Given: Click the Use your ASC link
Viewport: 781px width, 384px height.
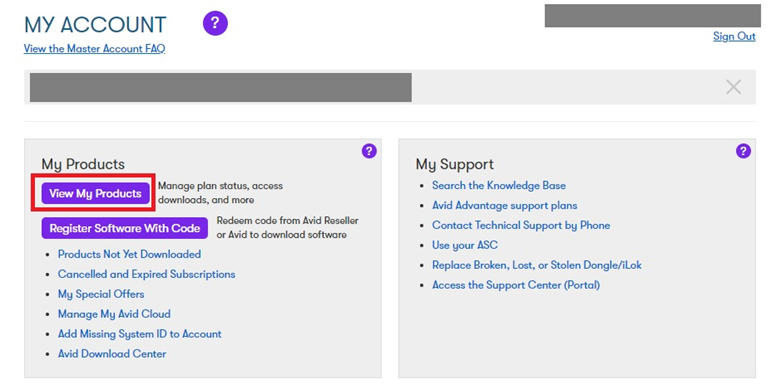Looking at the screenshot, I should pos(465,245).
